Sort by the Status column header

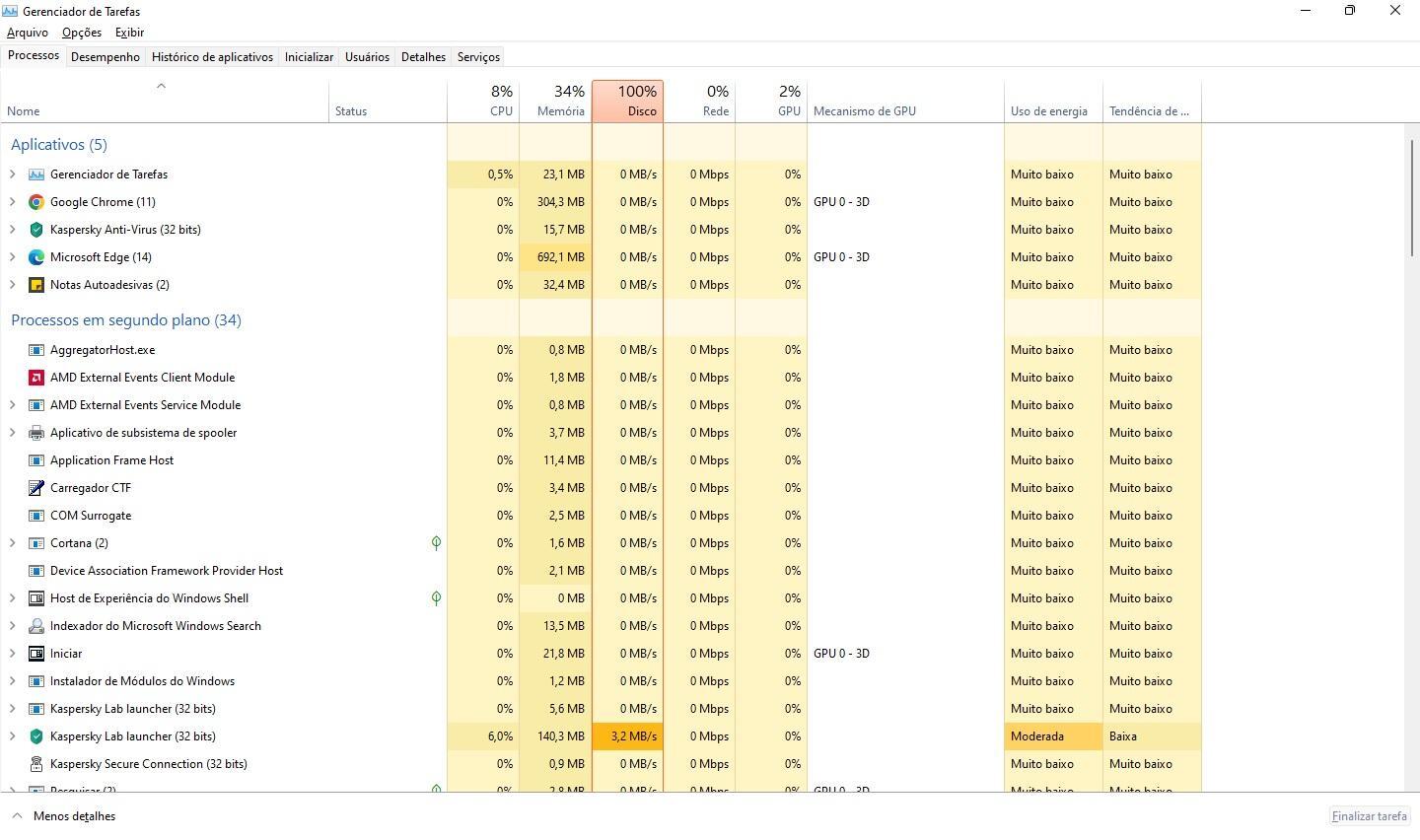(388, 102)
